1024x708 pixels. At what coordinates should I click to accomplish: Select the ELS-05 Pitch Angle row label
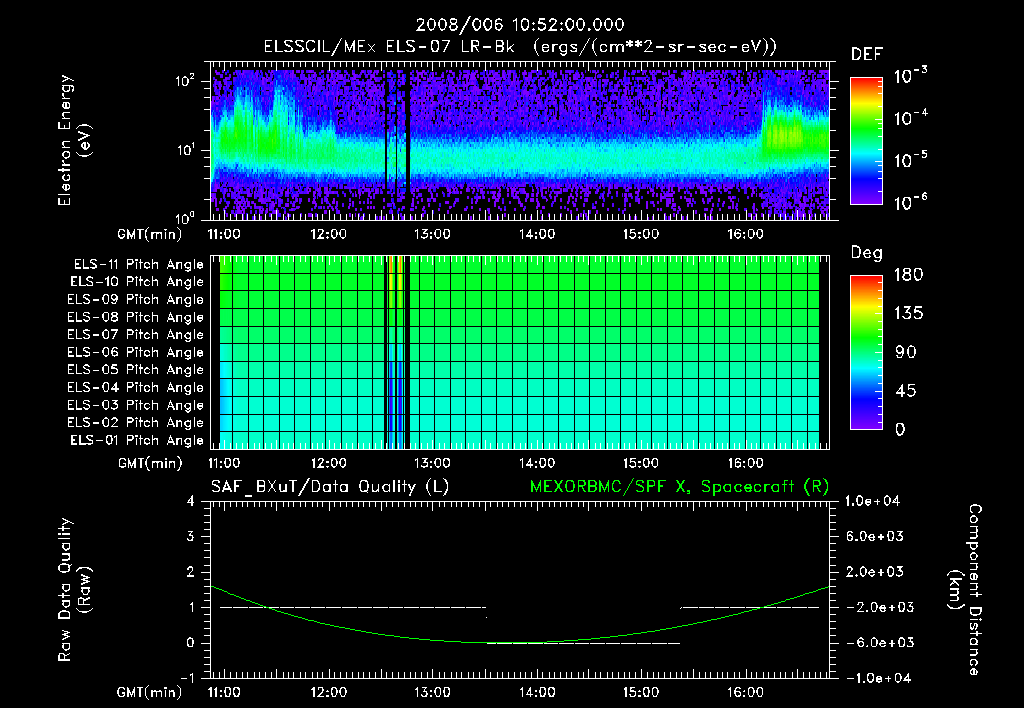(136, 370)
